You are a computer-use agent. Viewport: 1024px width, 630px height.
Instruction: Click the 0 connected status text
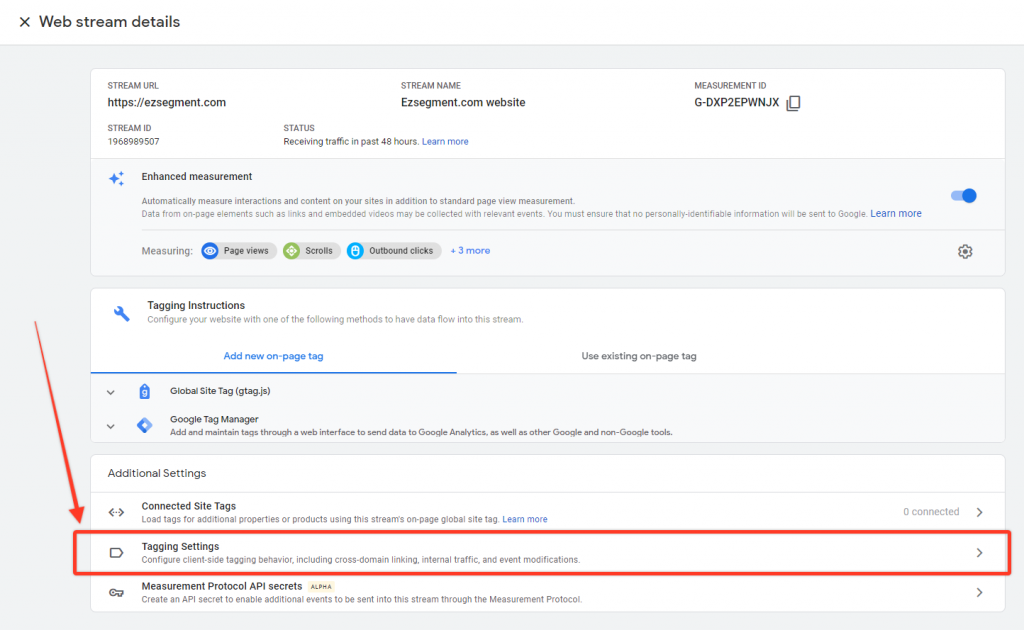pyautogui.click(x=931, y=512)
